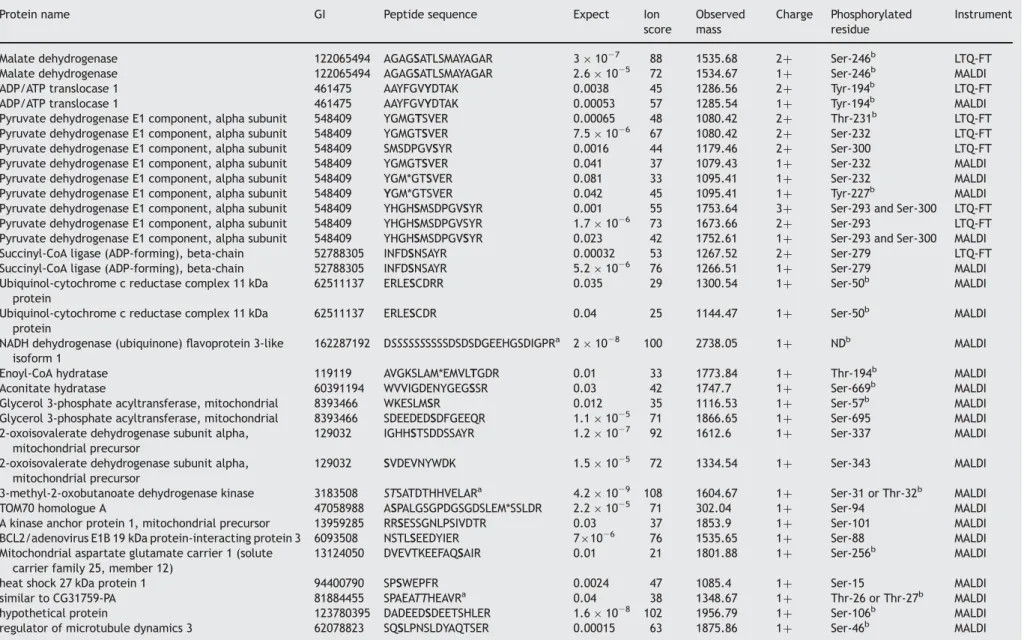This screenshot has width=1030, height=640.
Task: Click peptide sequence SMSDPGVSYR
Action: coord(418,149)
